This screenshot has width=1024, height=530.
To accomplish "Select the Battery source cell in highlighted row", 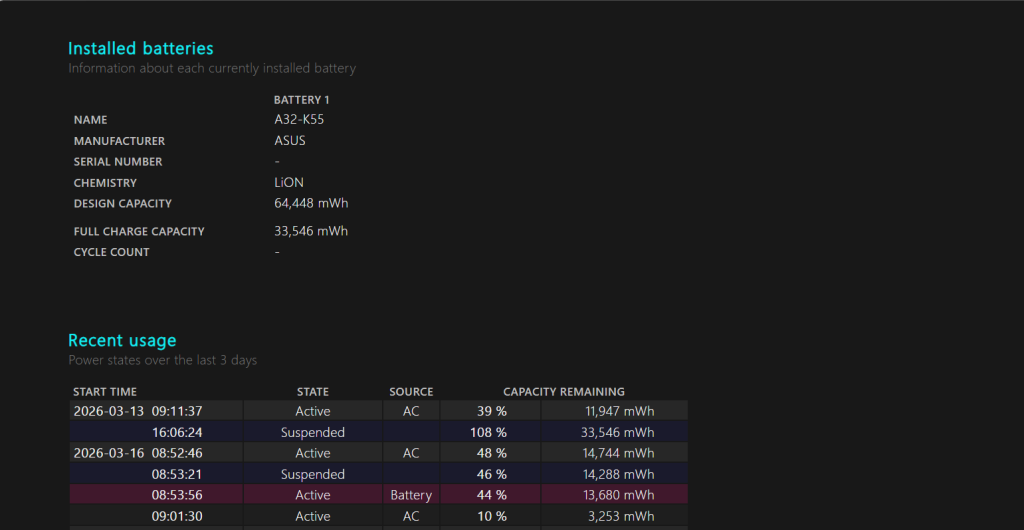I will pyautogui.click(x=411, y=495).
